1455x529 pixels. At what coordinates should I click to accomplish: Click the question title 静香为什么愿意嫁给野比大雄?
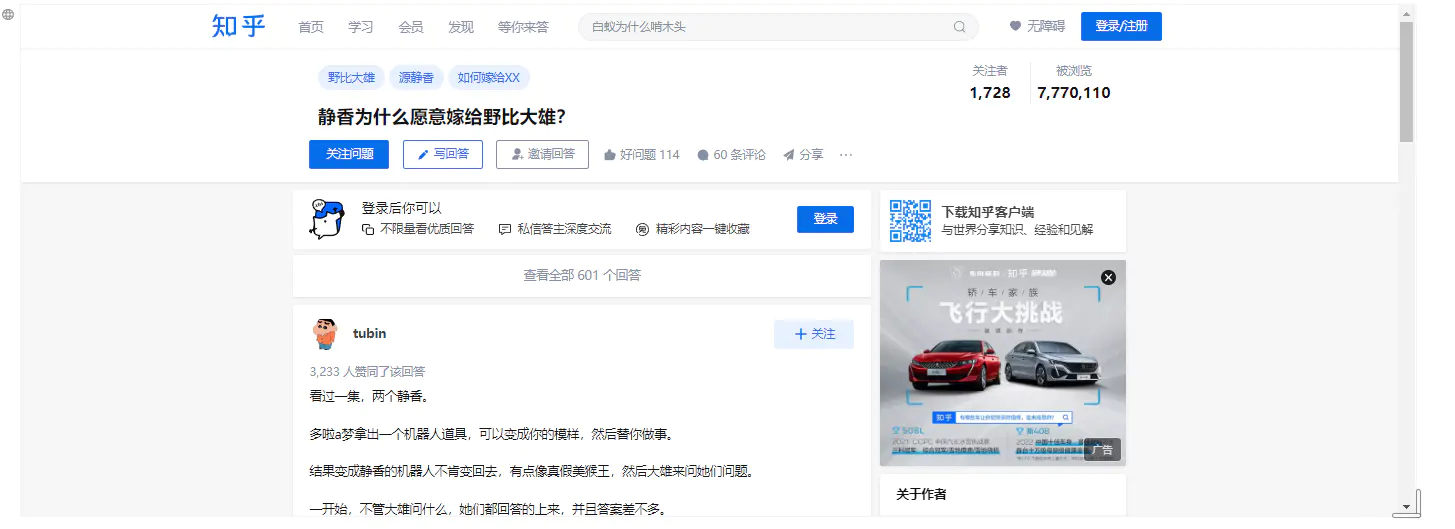[x=442, y=117]
